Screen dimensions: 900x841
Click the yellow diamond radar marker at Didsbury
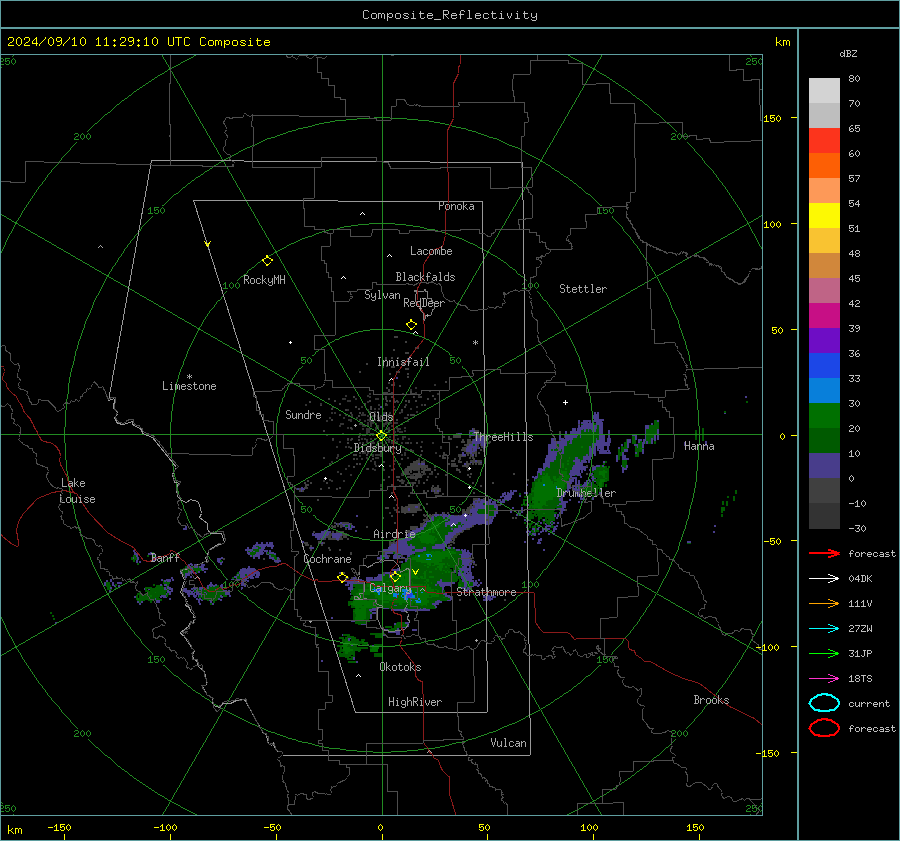pyautogui.click(x=381, y=436)
